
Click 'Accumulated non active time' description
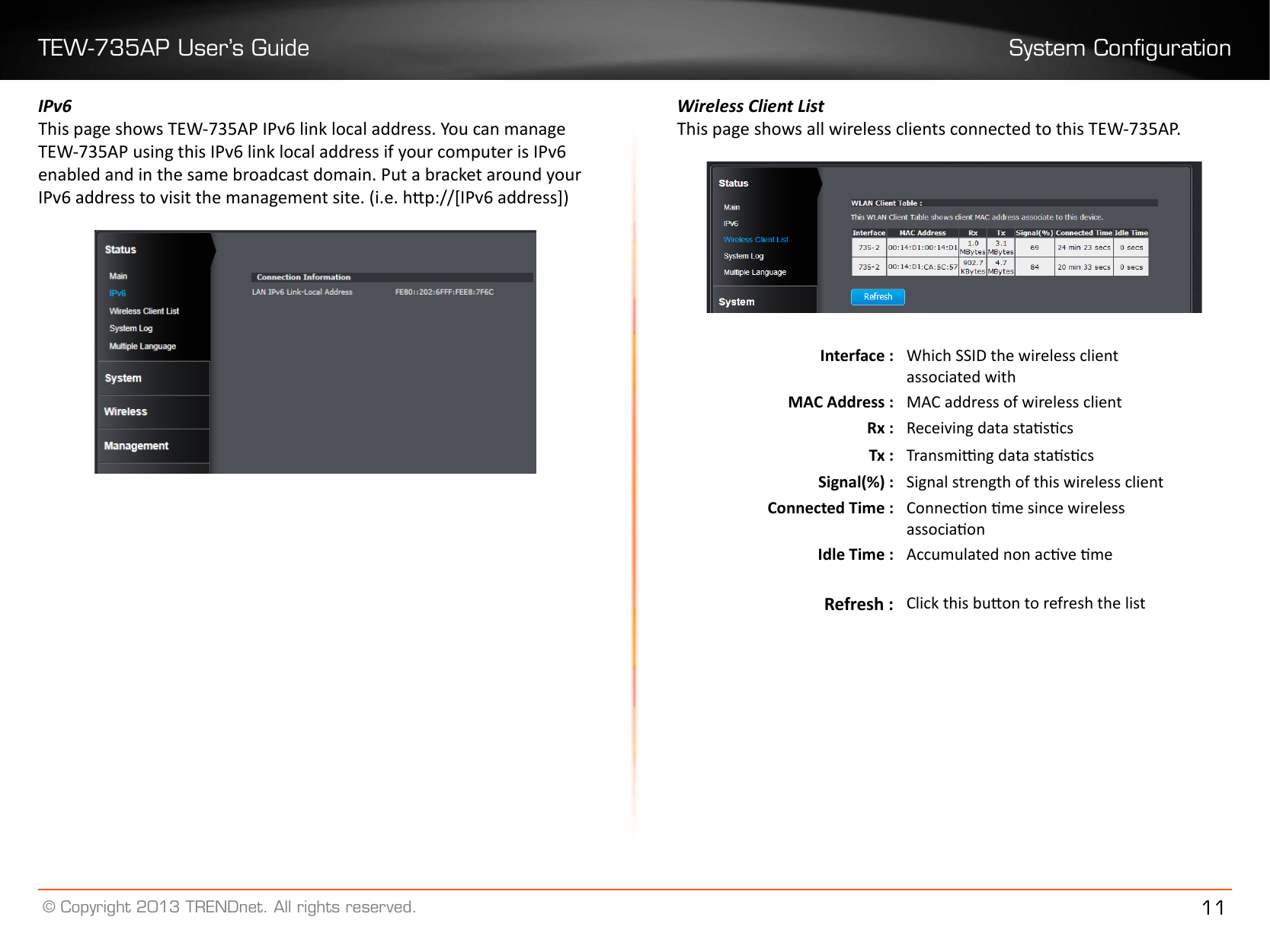tap(1009, 554)
